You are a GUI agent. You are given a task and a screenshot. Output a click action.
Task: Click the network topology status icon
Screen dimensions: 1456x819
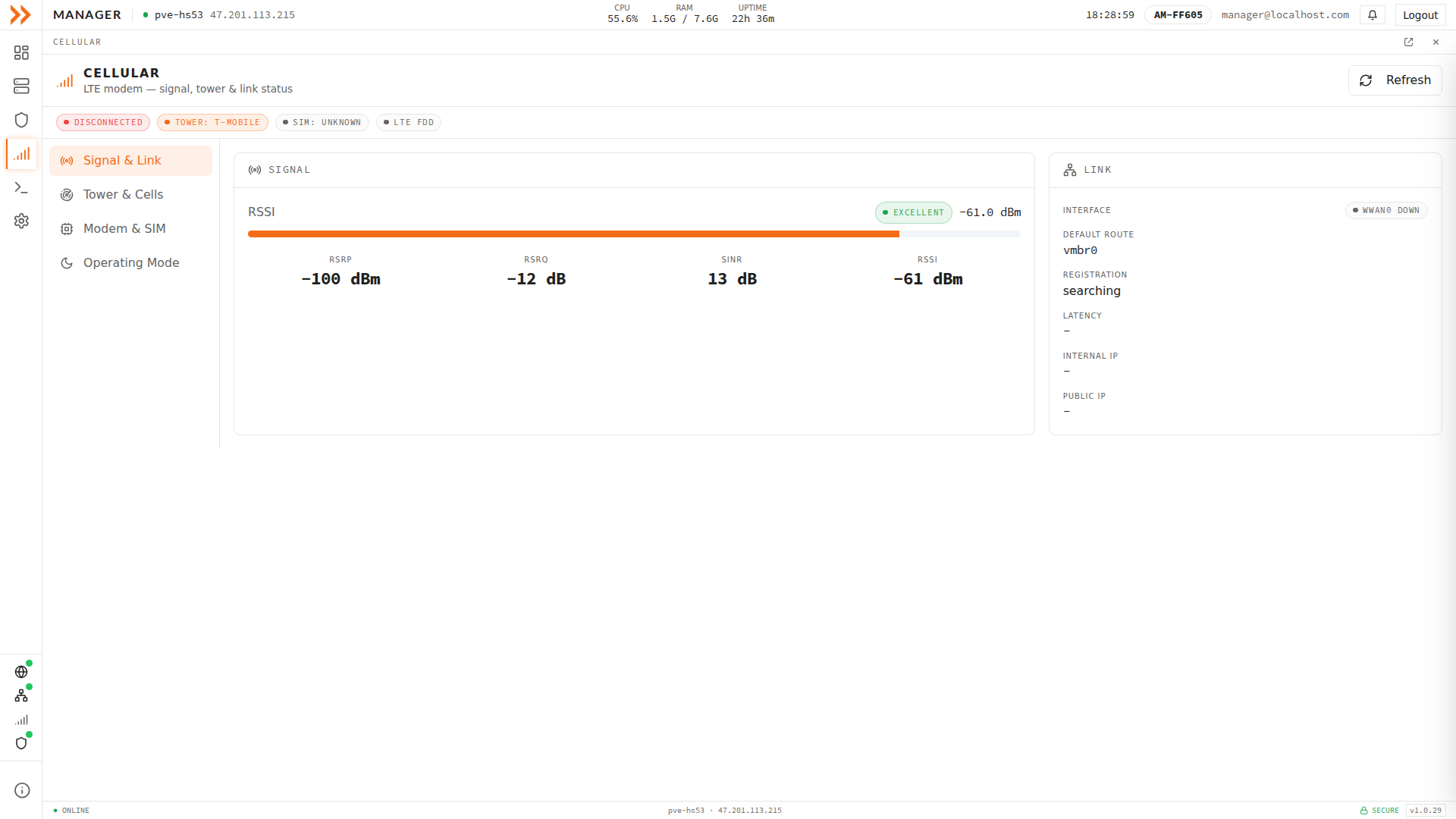(x=21, y=695)
